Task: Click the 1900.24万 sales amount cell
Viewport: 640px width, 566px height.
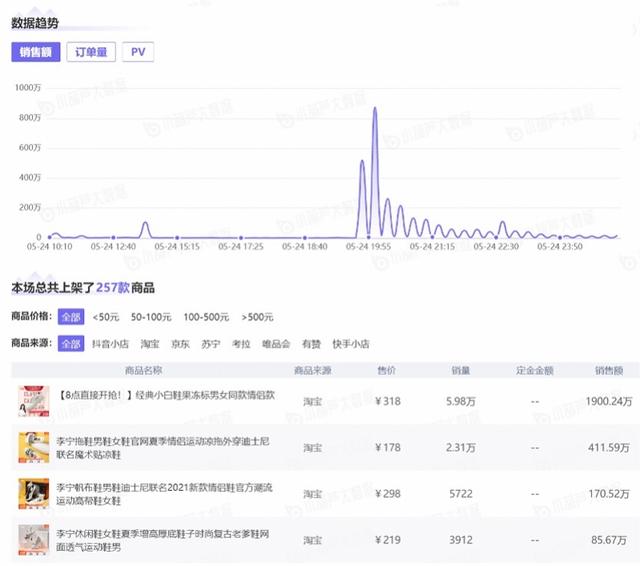Action: [x=609, y=401]
